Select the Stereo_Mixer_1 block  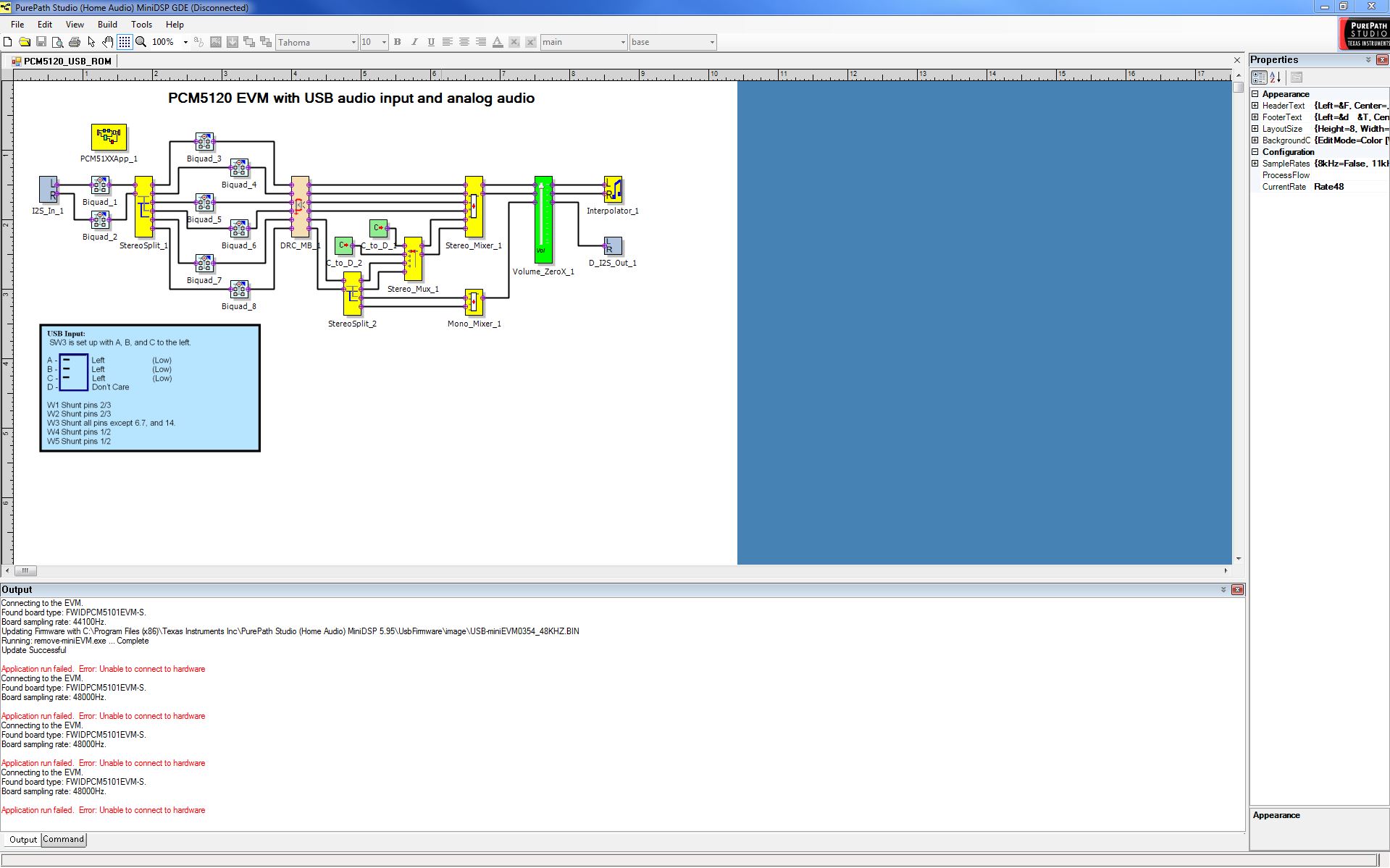click(474, 206)
